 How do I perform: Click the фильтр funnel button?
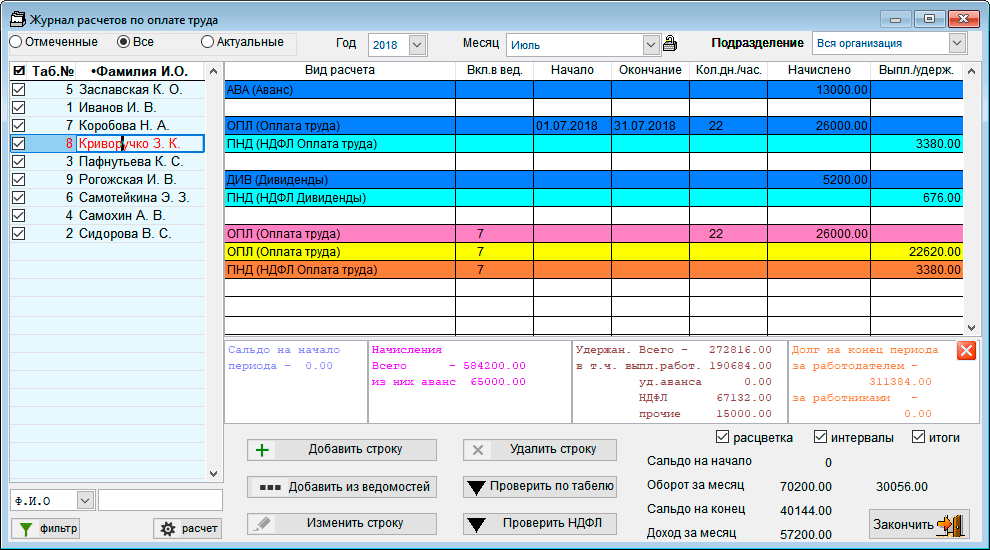(x=46, y=529)
